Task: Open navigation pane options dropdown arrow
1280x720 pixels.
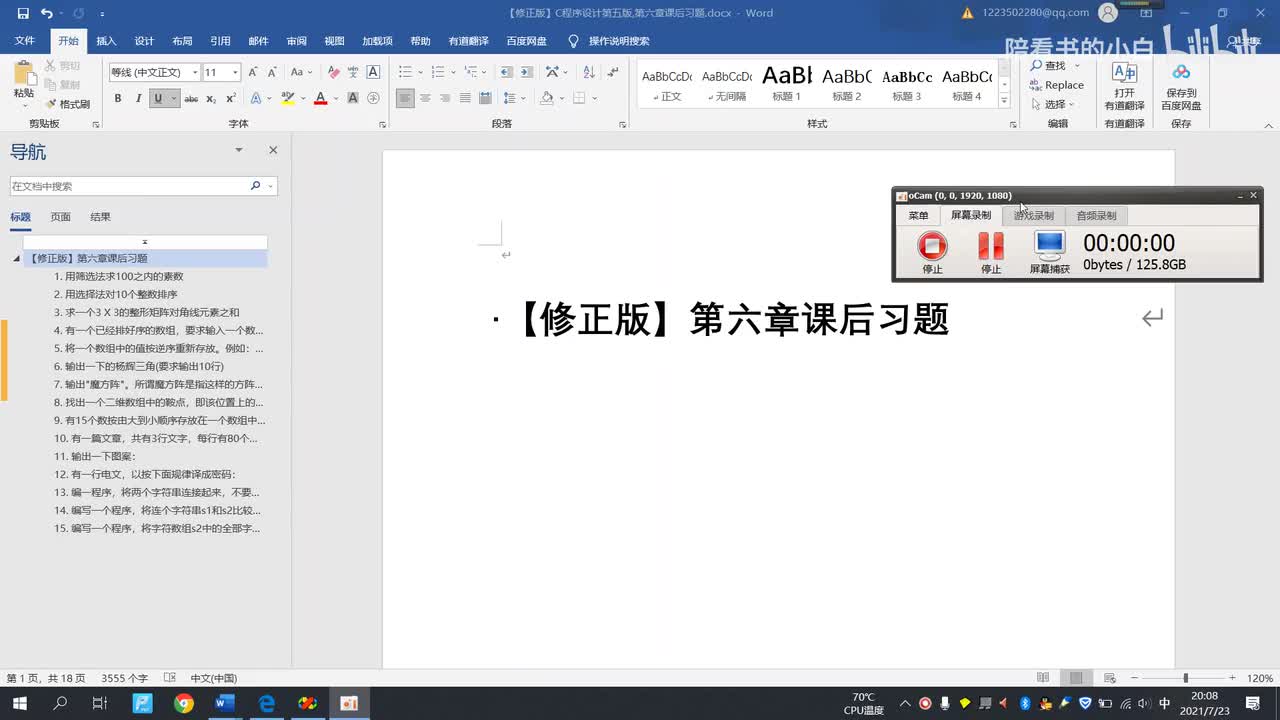Action: click(x=238, y=150)
